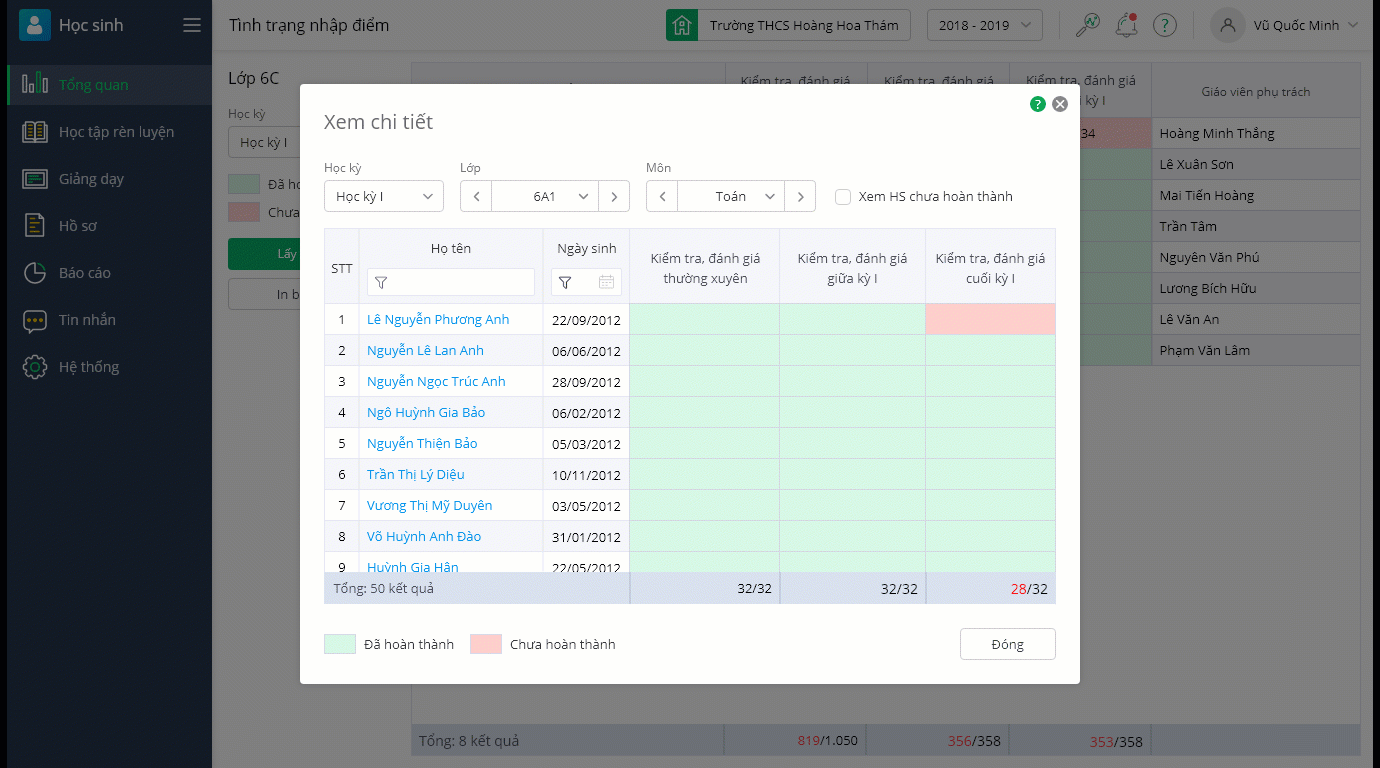Click the school house icon

681,25
